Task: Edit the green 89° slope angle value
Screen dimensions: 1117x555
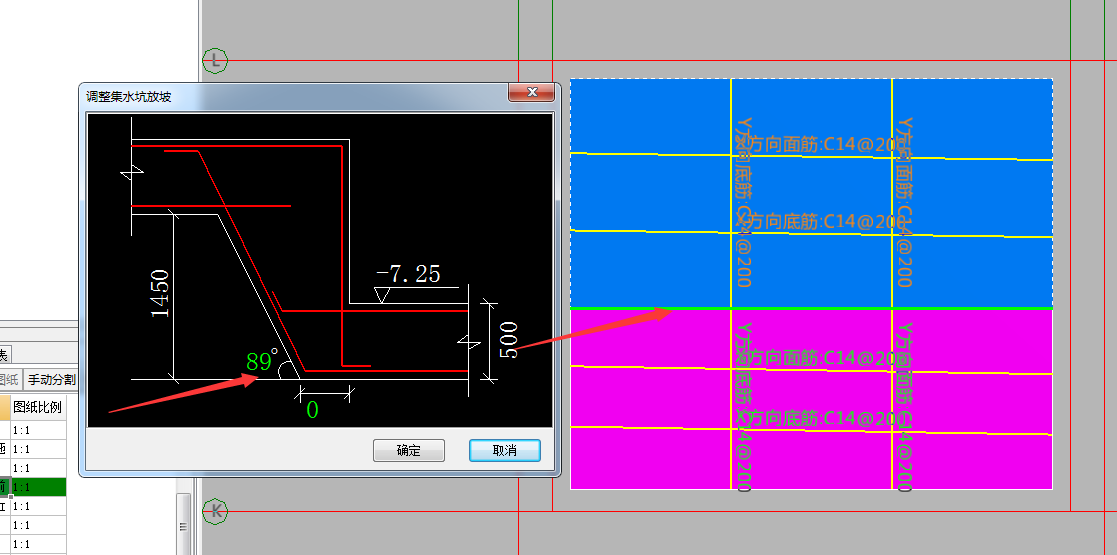Action: [261, 362]
